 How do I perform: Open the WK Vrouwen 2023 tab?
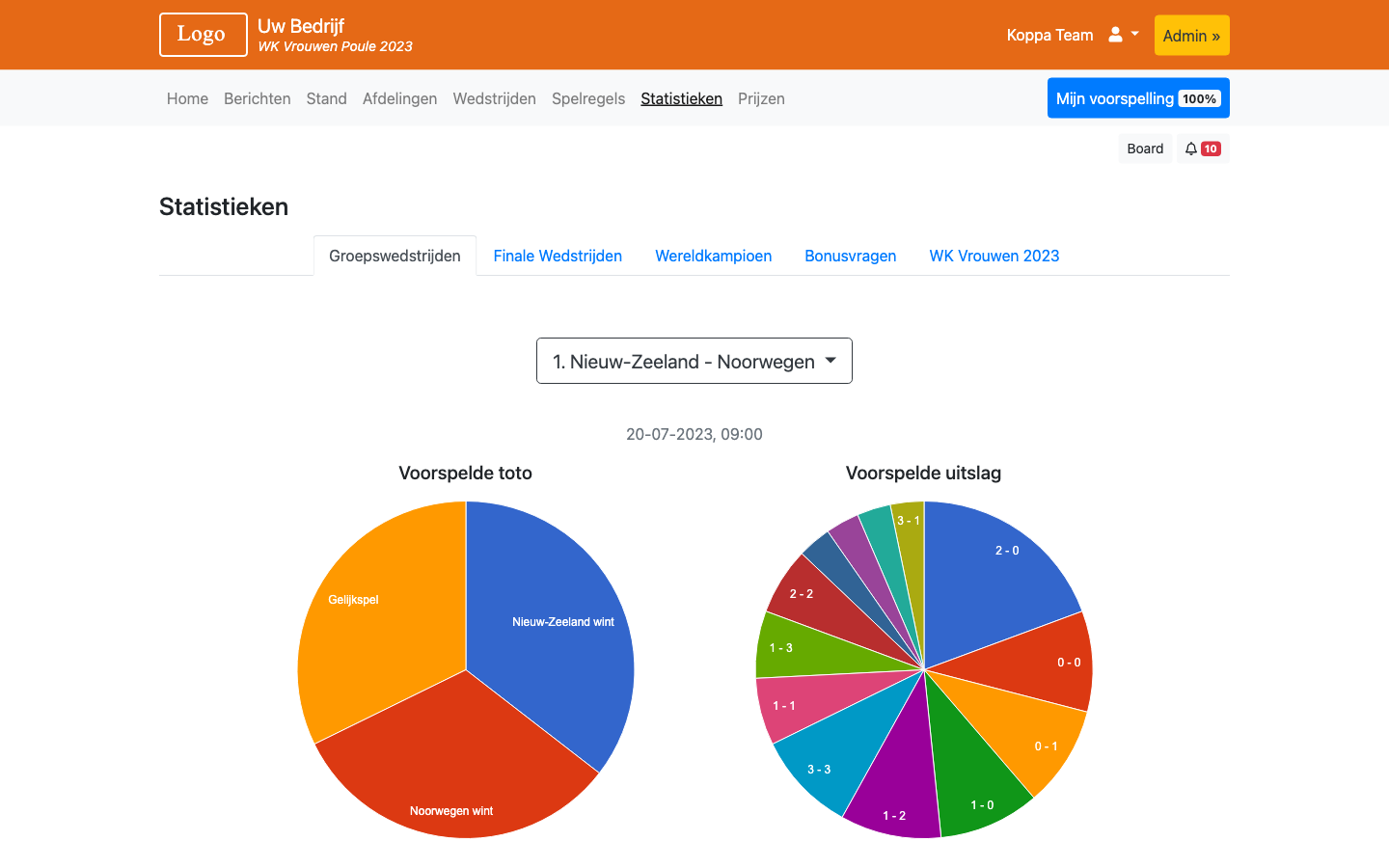(x=994, y=256)
